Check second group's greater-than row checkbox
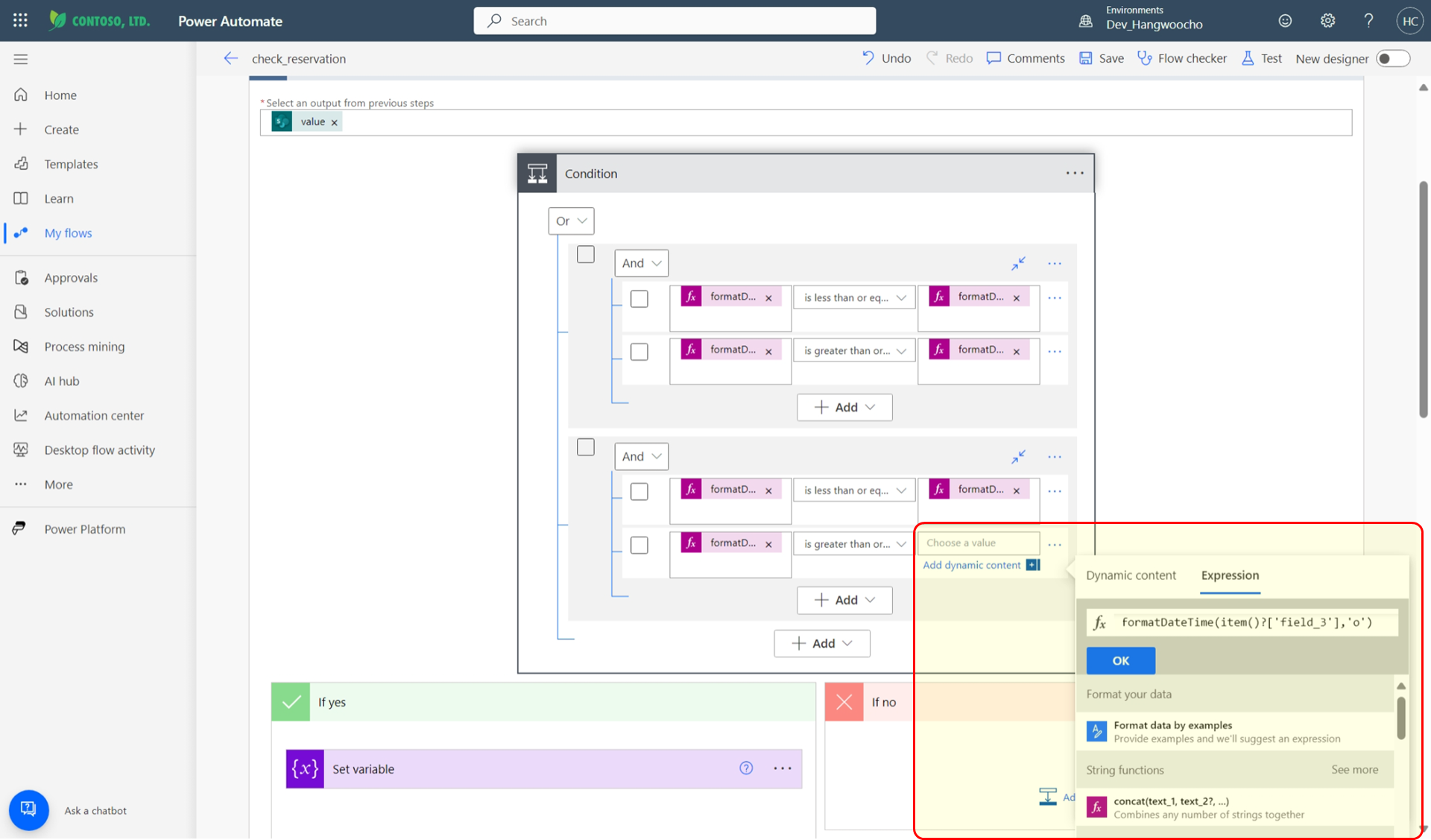 point(639,545)
